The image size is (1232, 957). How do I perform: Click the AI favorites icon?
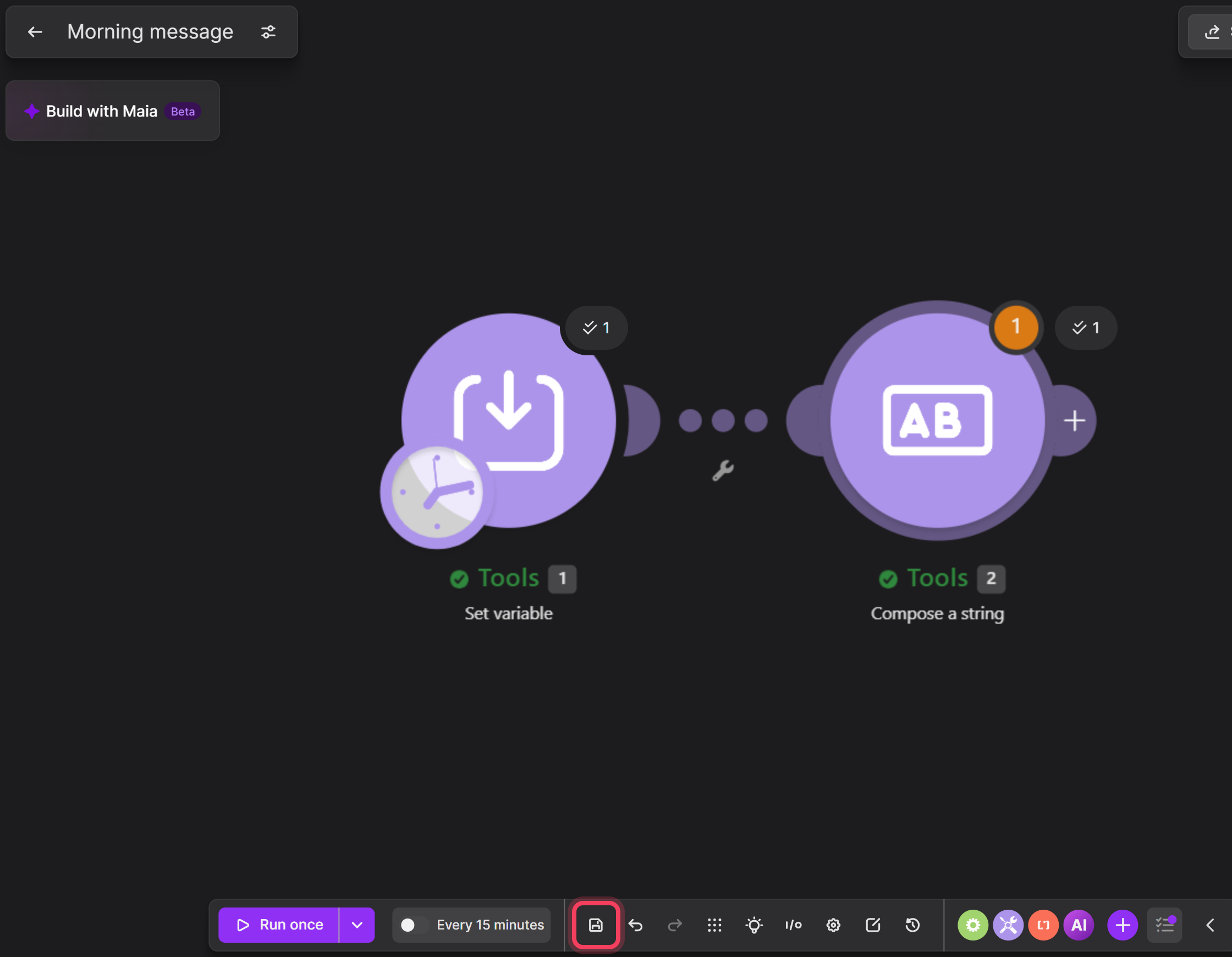coord(1079,925)
